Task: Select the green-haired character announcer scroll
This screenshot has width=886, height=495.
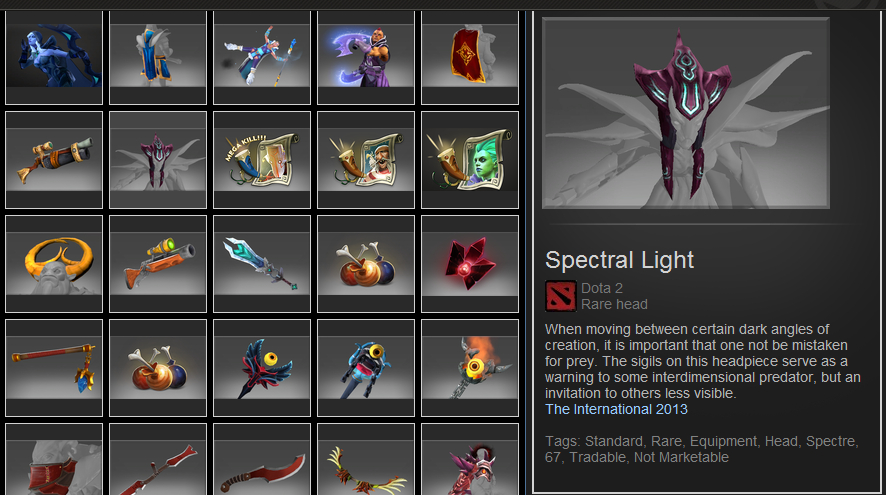Action: pos(470,160)
